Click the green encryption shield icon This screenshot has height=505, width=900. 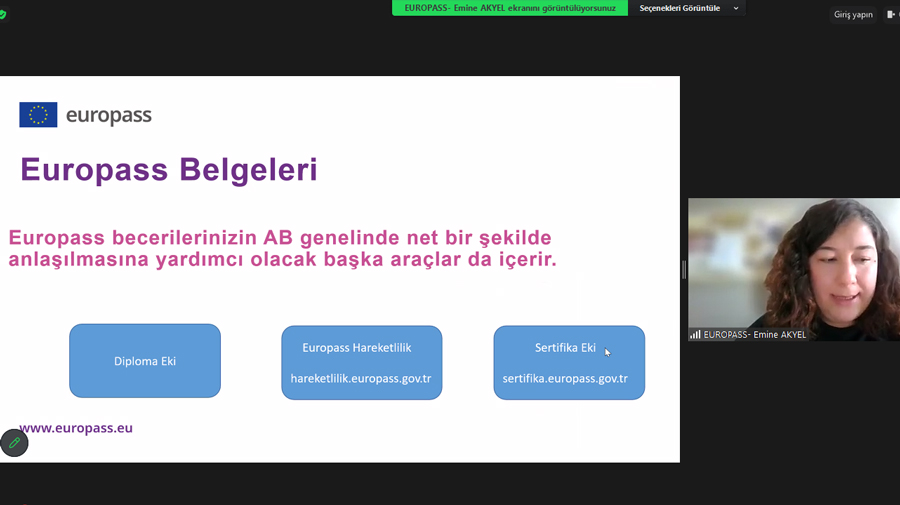tap(3, 14)
